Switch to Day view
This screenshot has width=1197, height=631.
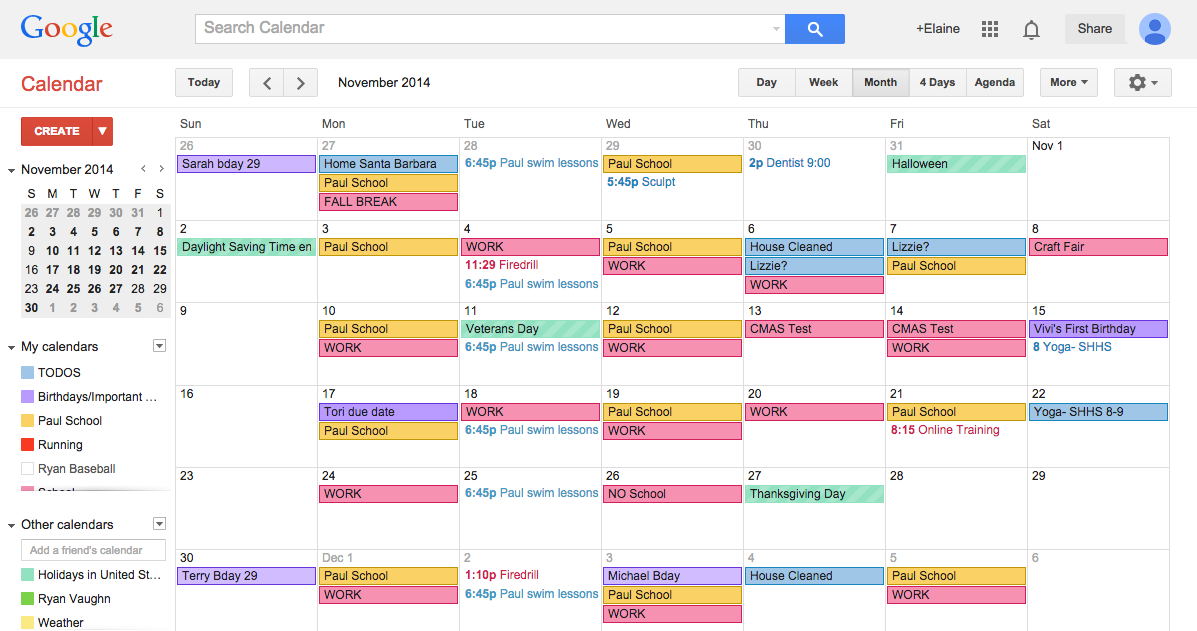[766, 82]
